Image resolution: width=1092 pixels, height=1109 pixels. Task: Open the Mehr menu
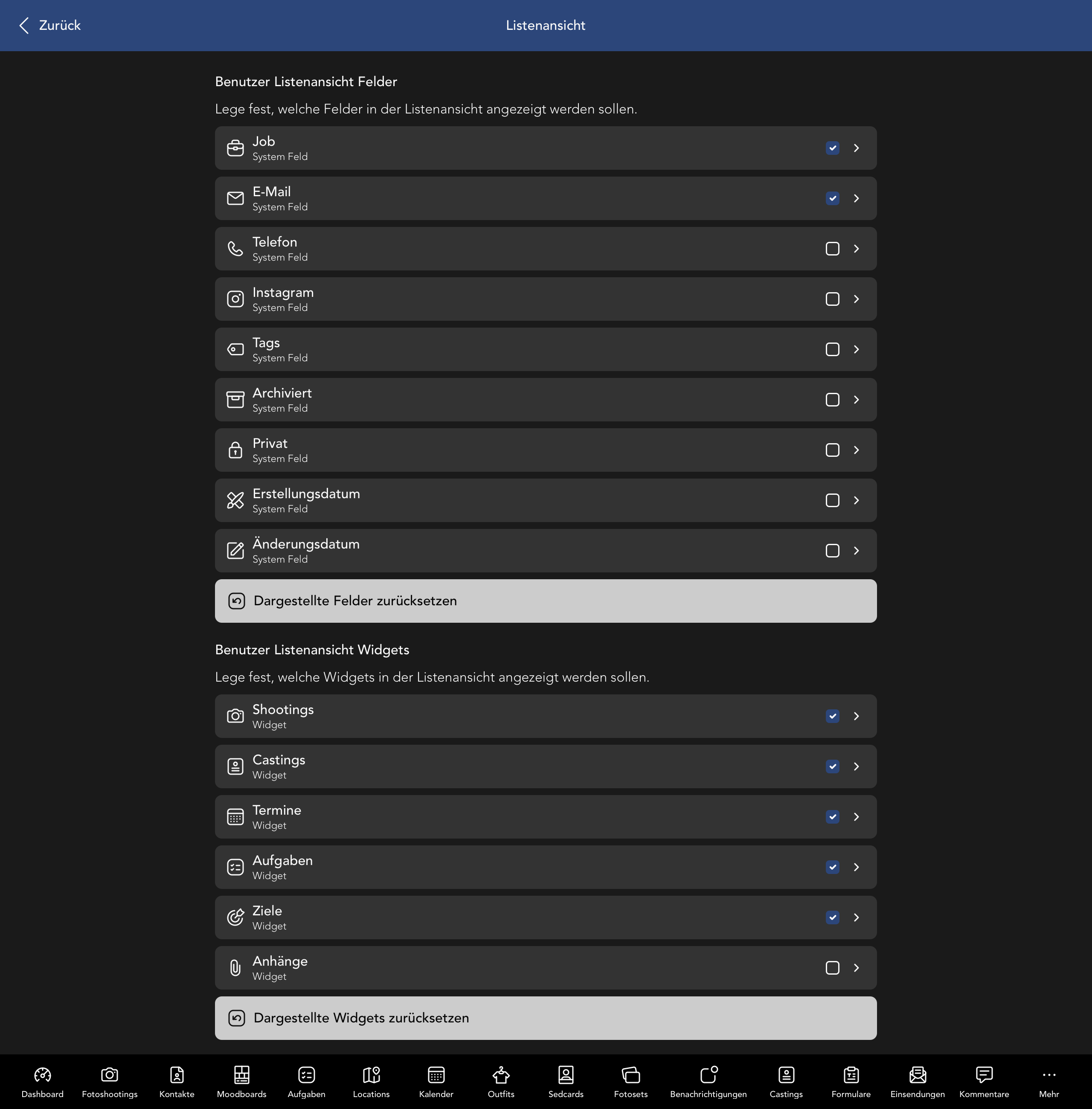(x=1049, y=1075)
